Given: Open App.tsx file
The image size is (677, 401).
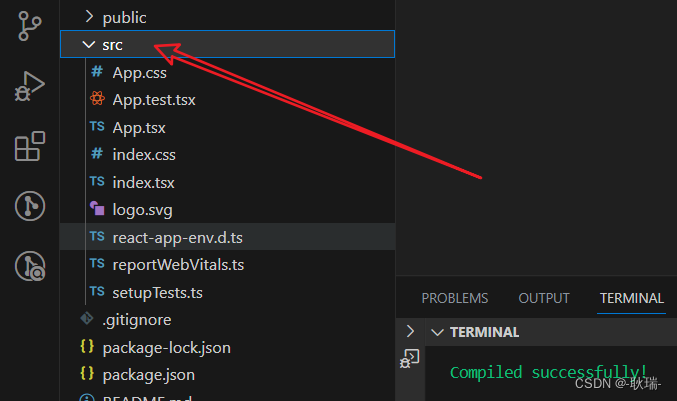Looking at the screenshot, I should click(x=139, y=128).
